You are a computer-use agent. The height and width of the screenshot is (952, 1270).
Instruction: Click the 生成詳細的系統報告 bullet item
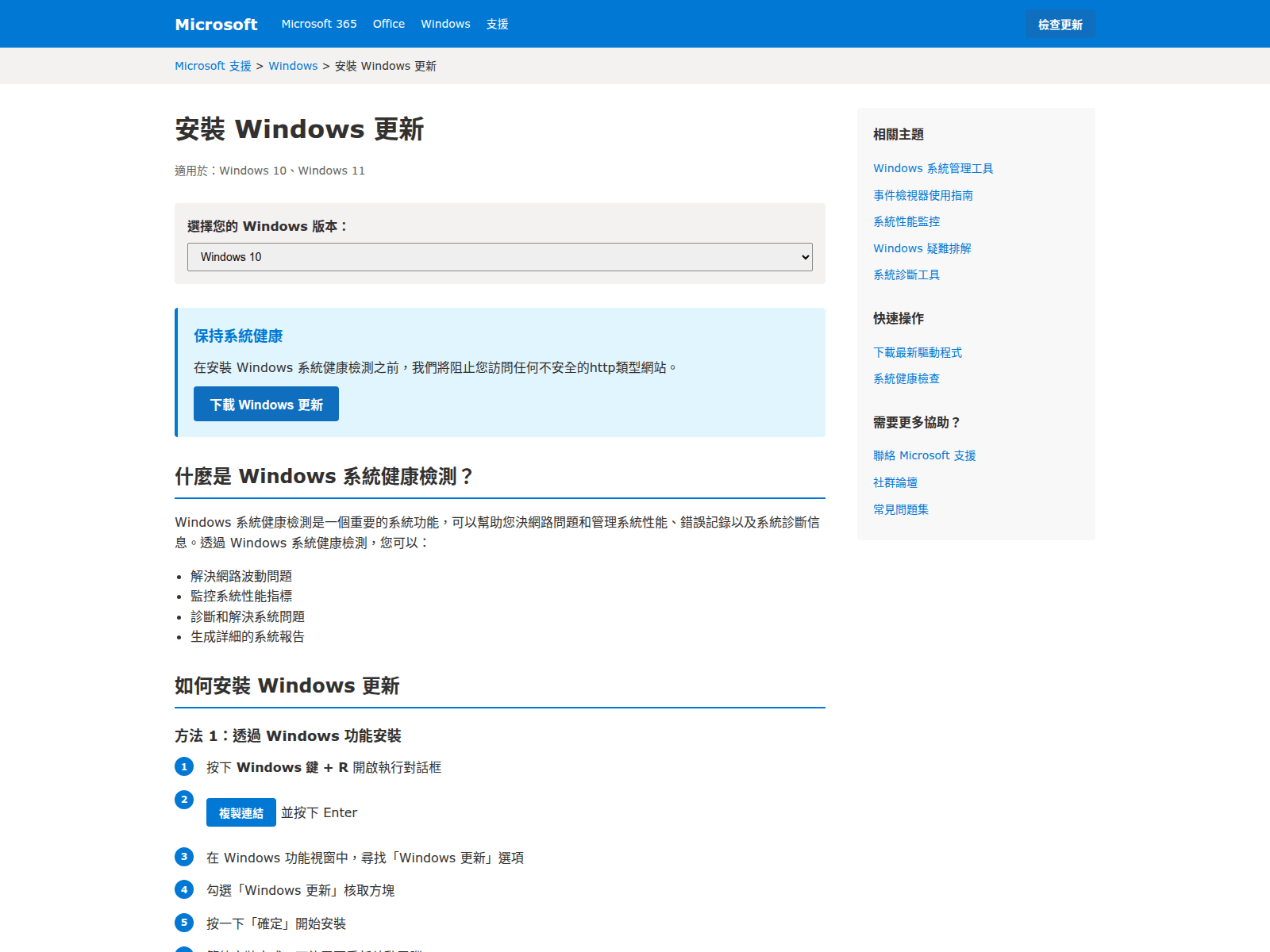click(x=248, y=636)
